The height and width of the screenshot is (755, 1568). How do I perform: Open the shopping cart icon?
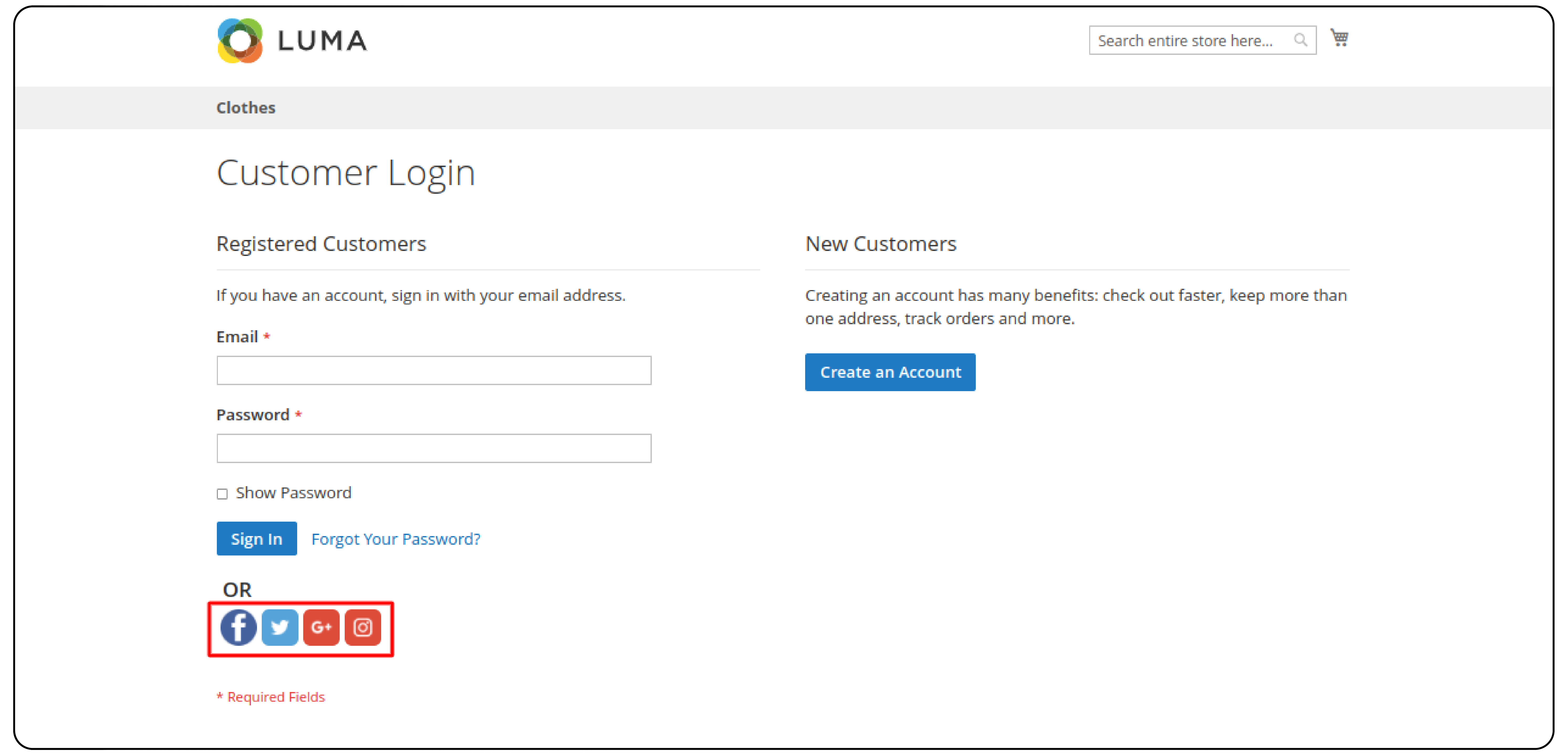coord(1339,38)
